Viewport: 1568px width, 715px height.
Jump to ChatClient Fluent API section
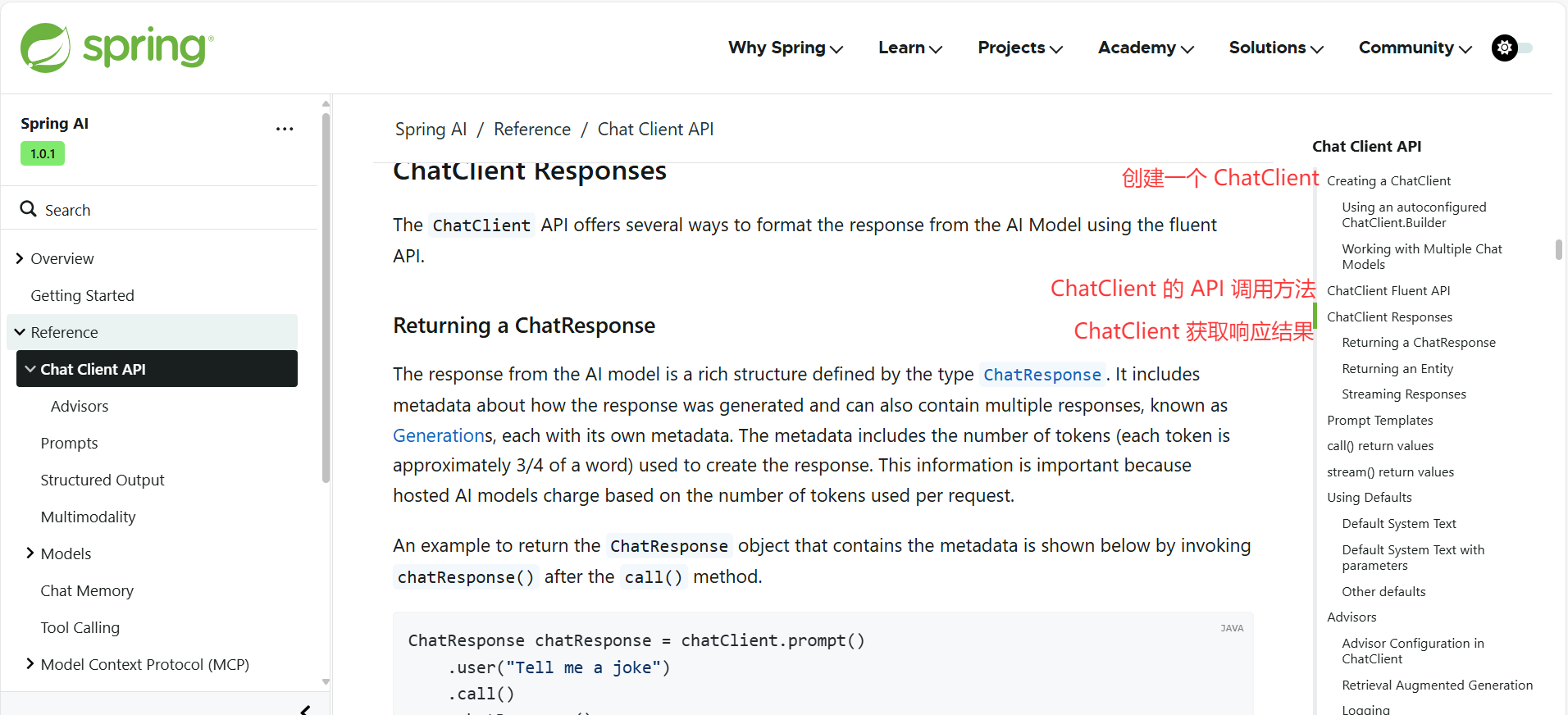1388,290
